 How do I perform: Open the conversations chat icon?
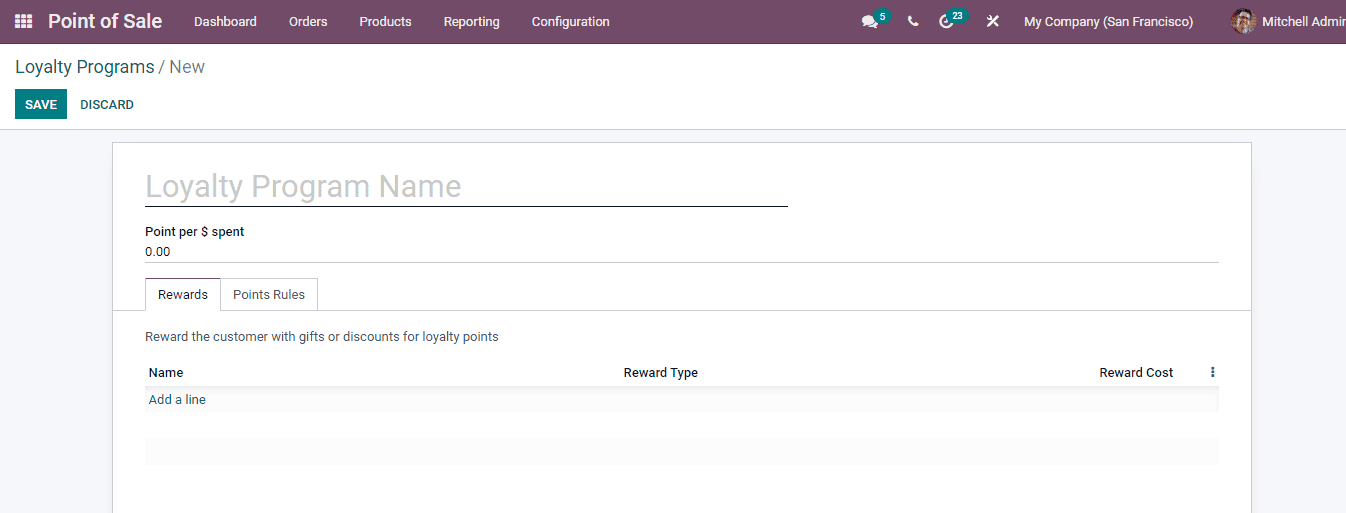coord(869,21)
